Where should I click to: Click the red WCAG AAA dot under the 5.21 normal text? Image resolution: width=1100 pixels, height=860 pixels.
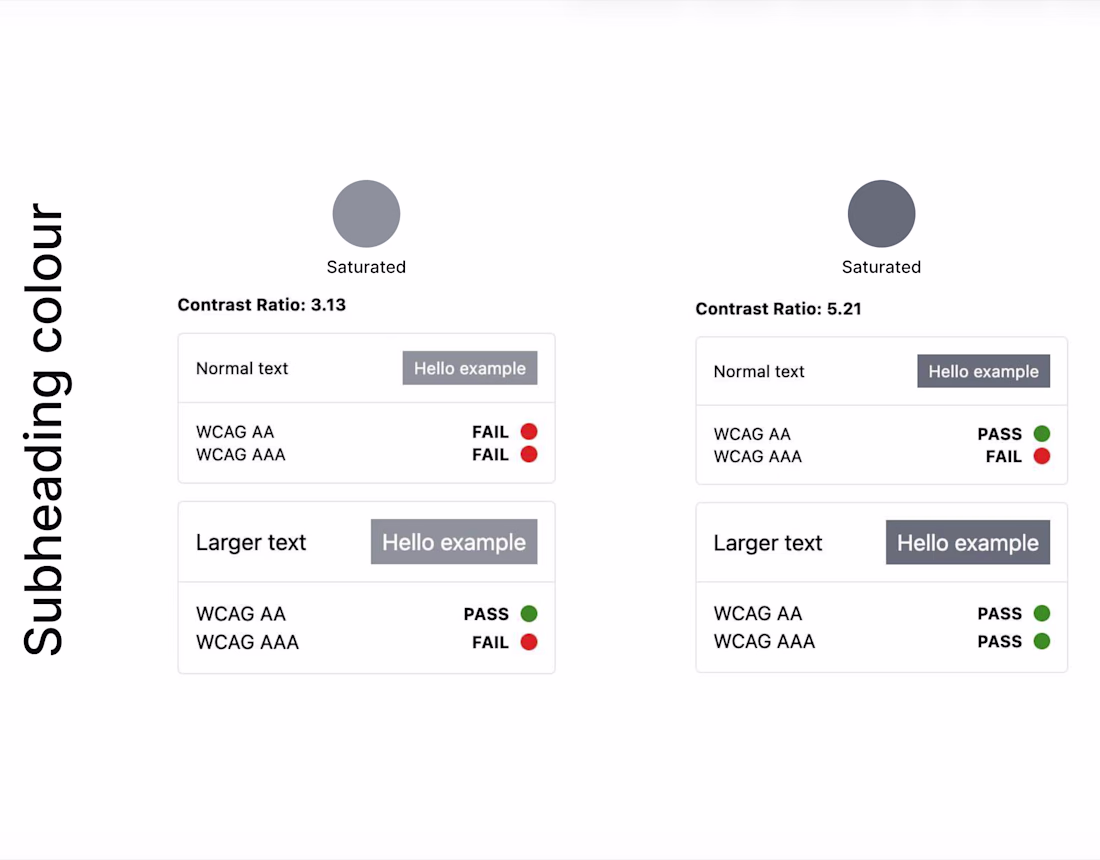click(x=1041, y=457)
